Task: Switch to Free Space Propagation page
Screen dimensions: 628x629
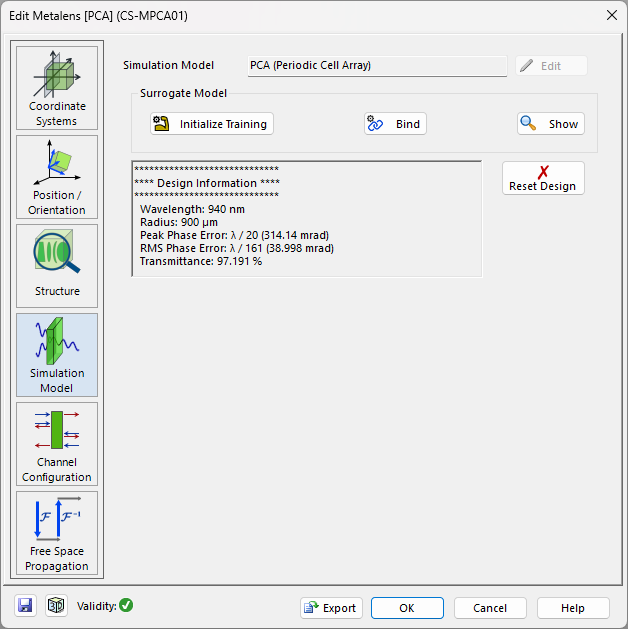Action: 57,533
